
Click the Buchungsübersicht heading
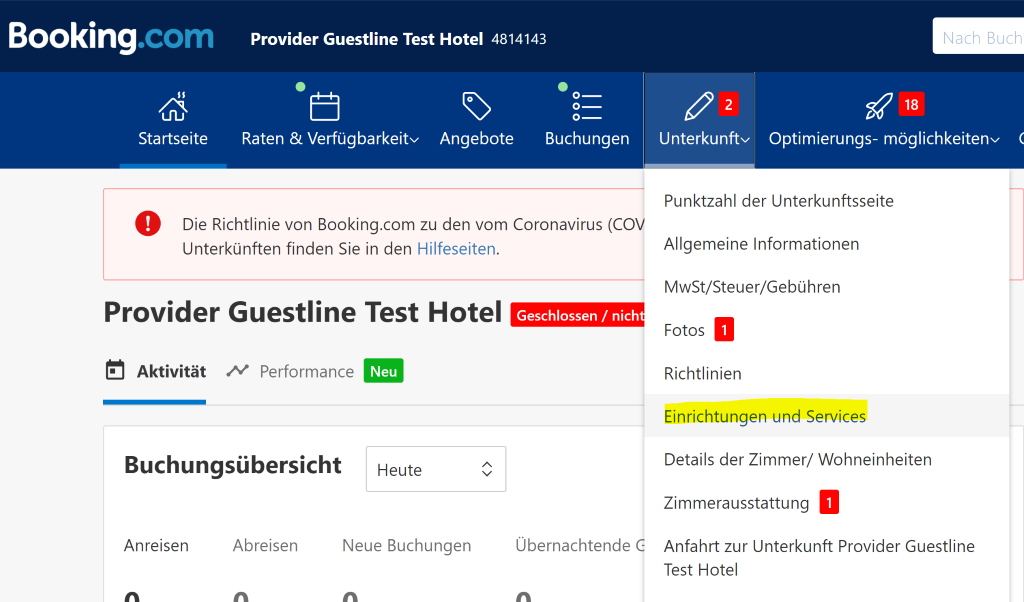[232, 466]
